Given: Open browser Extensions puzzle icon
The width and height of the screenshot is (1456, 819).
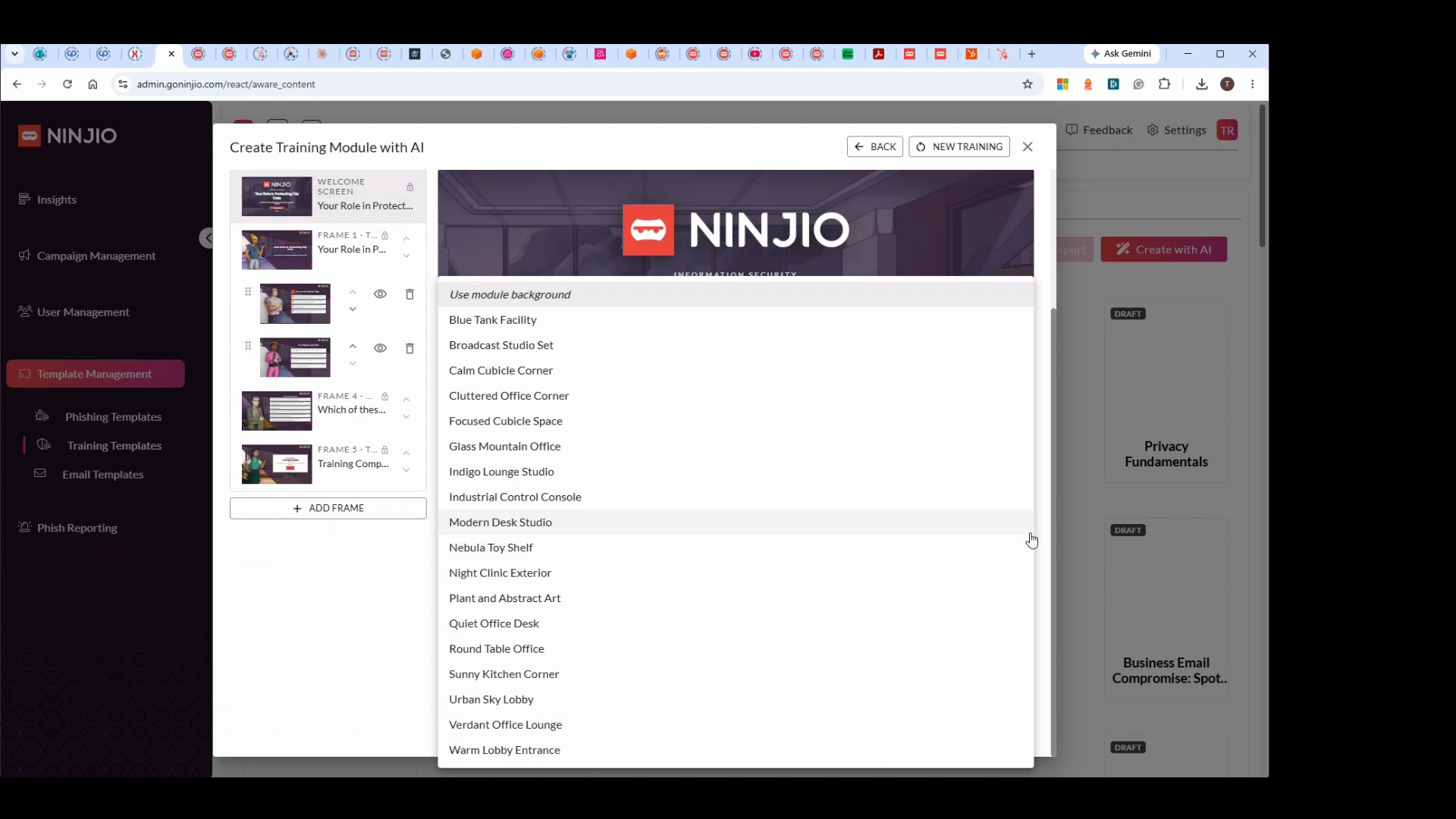Looking at the screenshot, I should click(1164, 84).
